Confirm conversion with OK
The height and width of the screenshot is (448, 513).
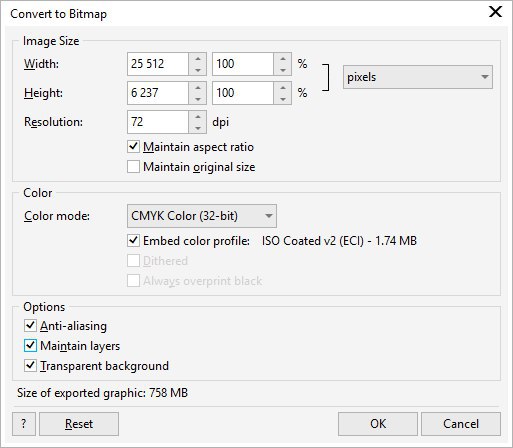coord(378,424)
